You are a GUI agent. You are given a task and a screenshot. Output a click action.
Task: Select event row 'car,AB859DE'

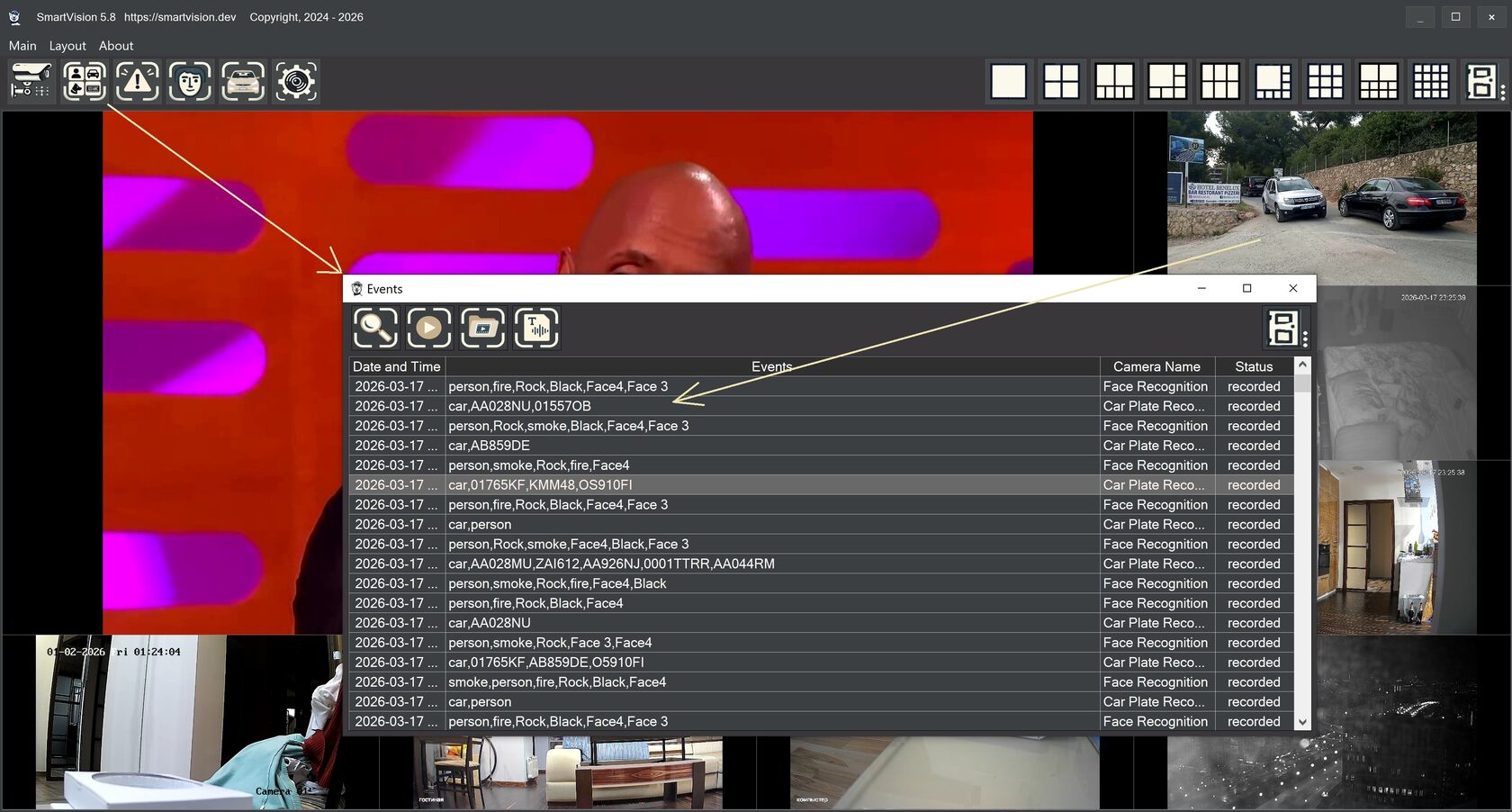821,446
